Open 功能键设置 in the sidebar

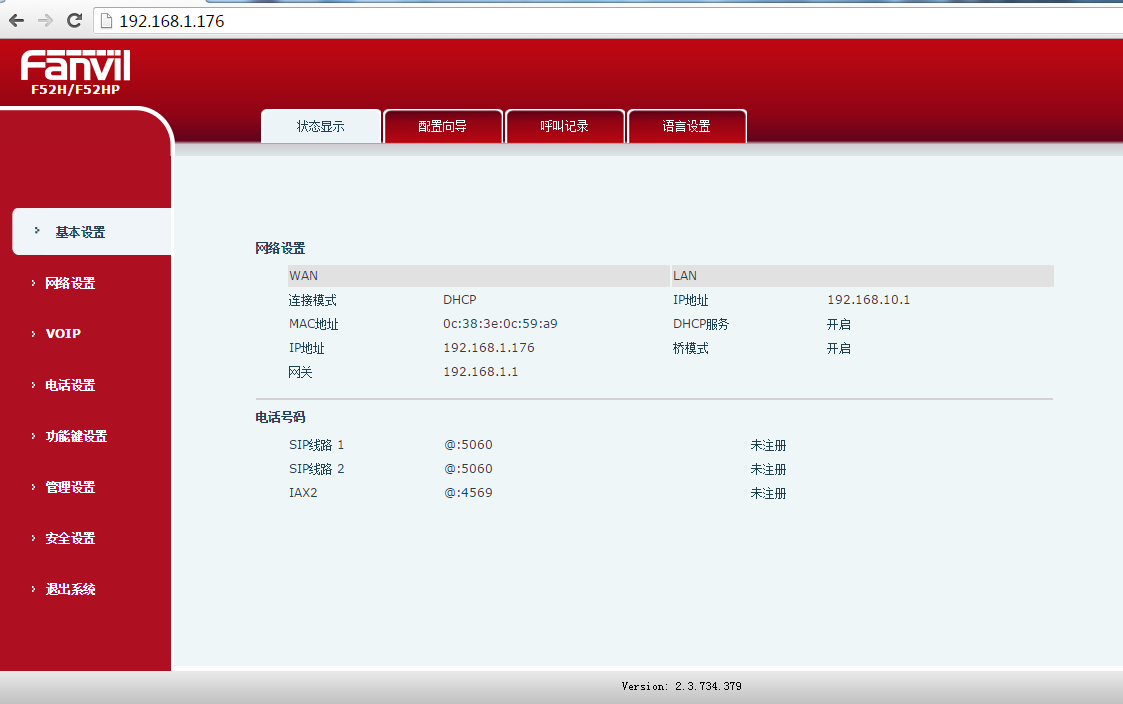[76, 436]
